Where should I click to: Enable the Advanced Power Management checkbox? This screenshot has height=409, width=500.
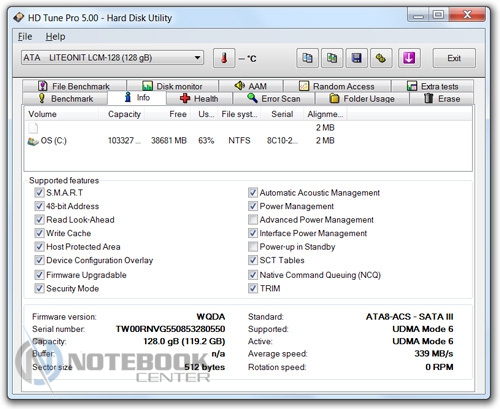[x=253, y=220]
